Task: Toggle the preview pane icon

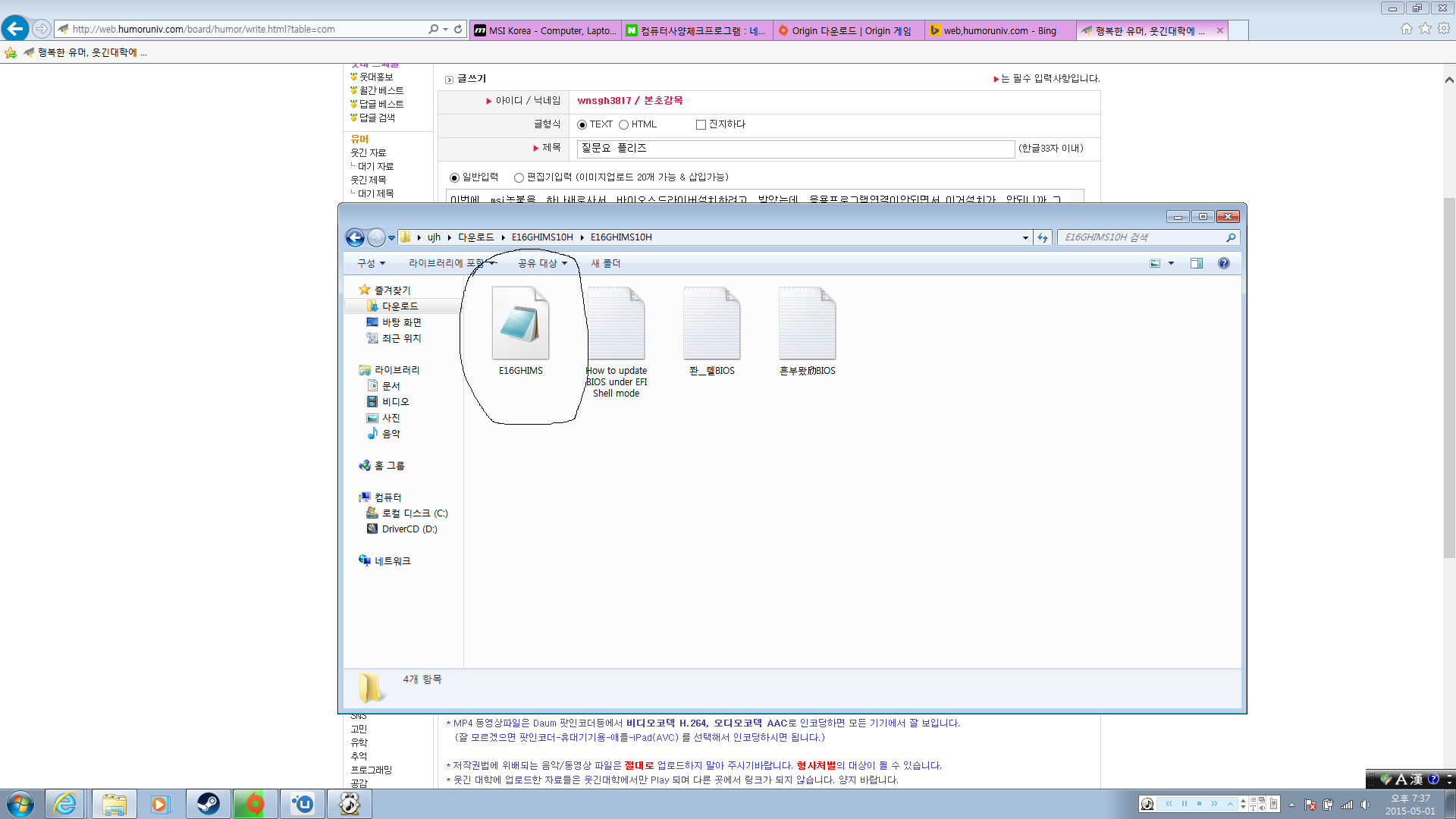Action: click(1197, 263)
